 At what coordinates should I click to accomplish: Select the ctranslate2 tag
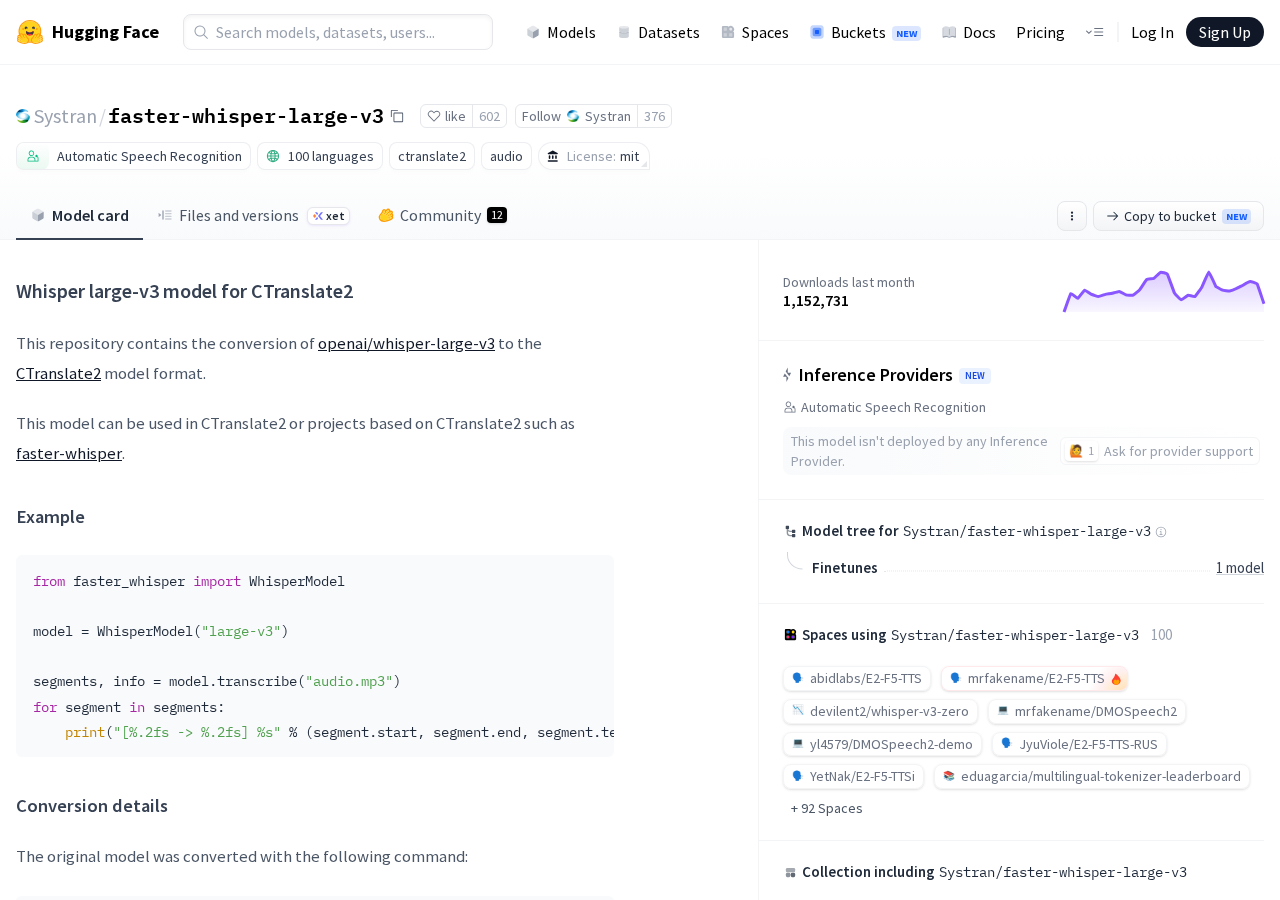point(432,156)
